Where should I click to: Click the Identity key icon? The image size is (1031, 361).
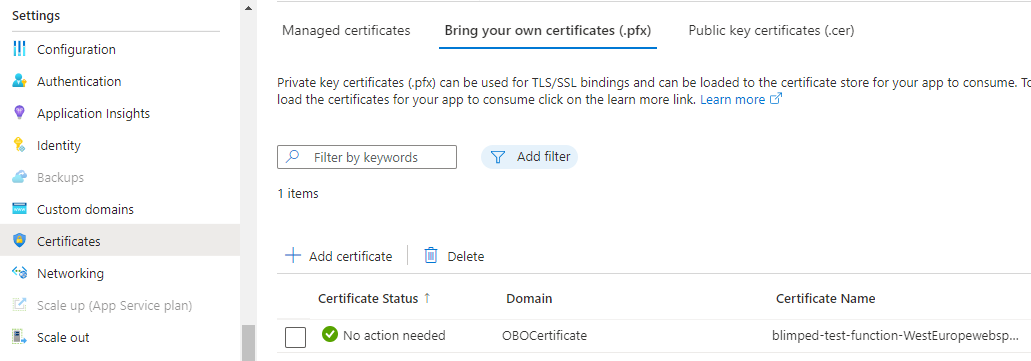tap(20, 145)
